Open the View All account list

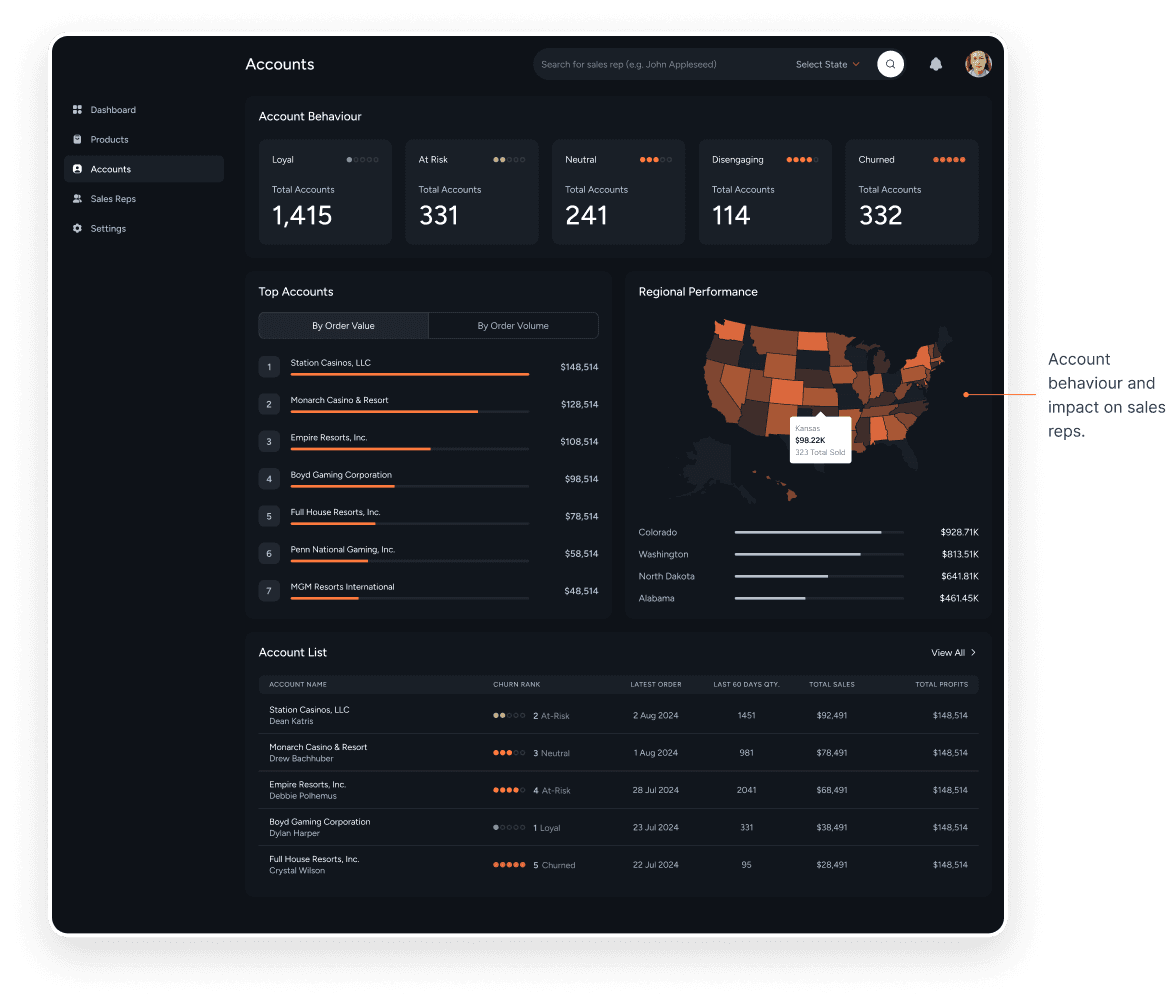[x=953, y=652]
